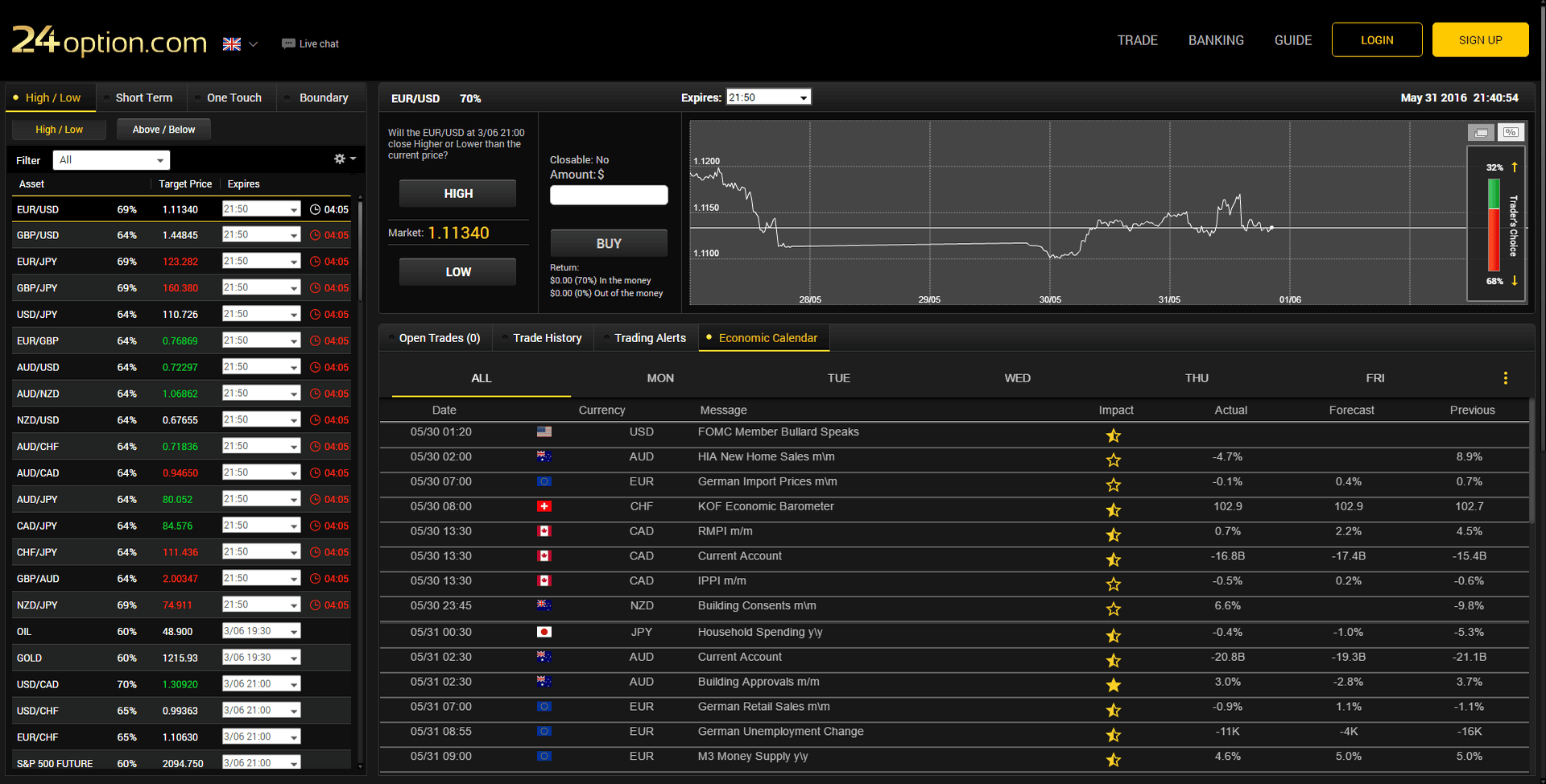
Task: Open GOLD row expiry dropdown
Action: [261, 658]
